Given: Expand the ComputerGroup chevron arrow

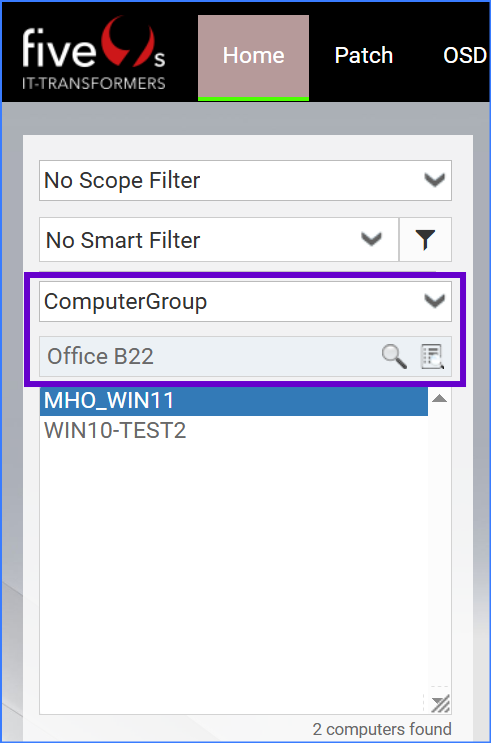Looking at the screenshot, I should pyautogui.click(x=435, y=301).
